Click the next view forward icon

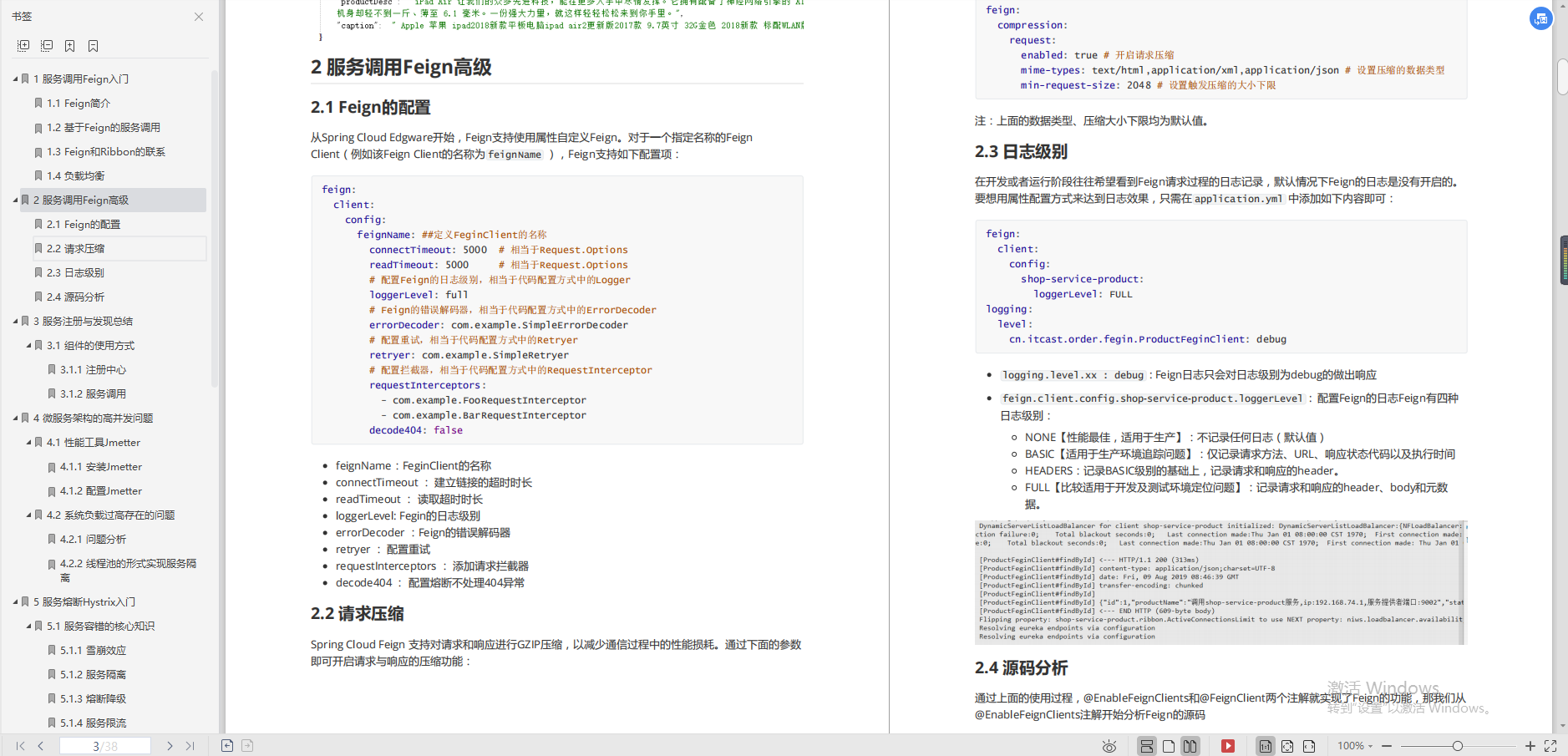click(247, 746)
